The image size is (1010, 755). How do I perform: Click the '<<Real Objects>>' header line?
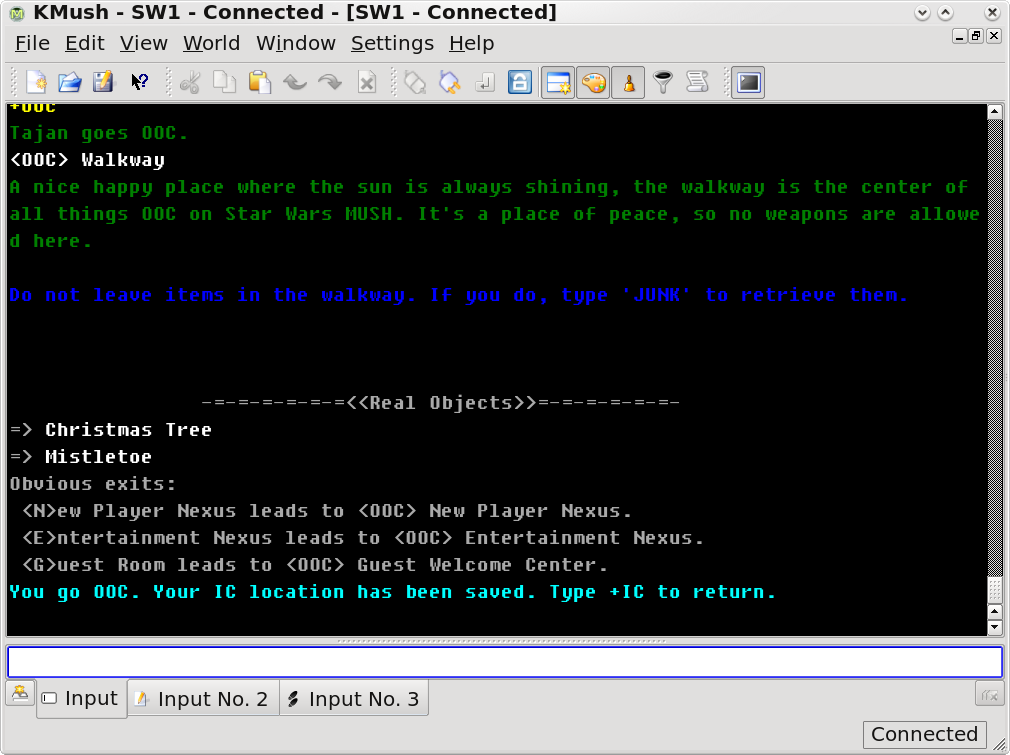(x=441, y=403)
